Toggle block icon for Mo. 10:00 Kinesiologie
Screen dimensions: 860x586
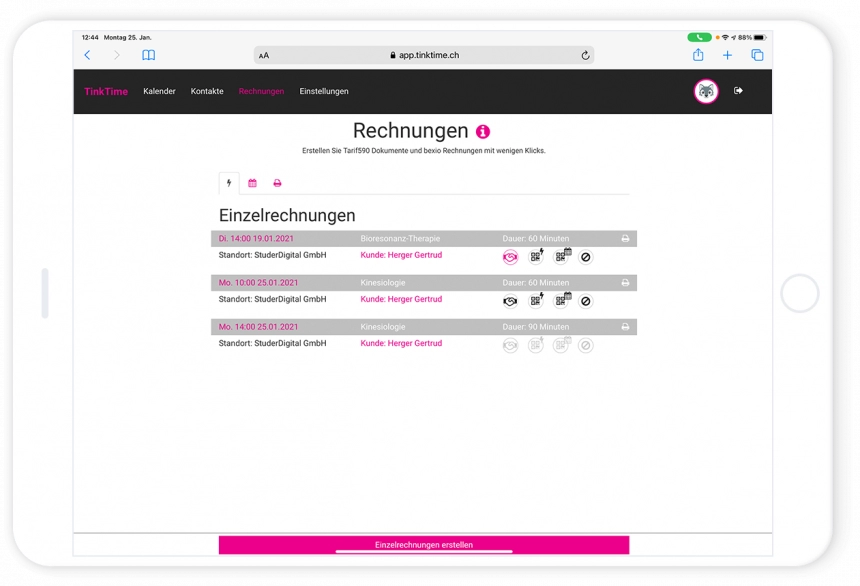tap(586, 301)
